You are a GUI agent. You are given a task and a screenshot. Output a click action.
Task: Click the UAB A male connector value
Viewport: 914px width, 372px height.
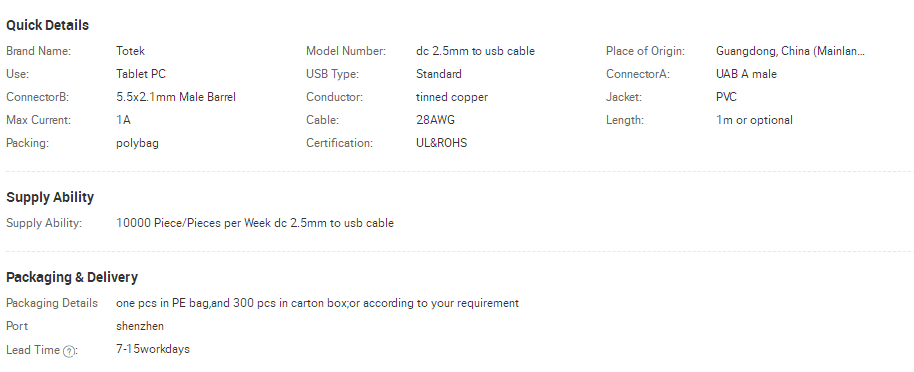pyautogui.click(x=746, y=74)
